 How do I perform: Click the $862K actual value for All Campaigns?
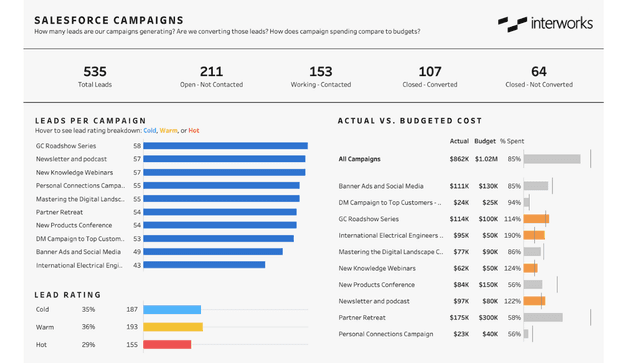(x=459, y=159)
